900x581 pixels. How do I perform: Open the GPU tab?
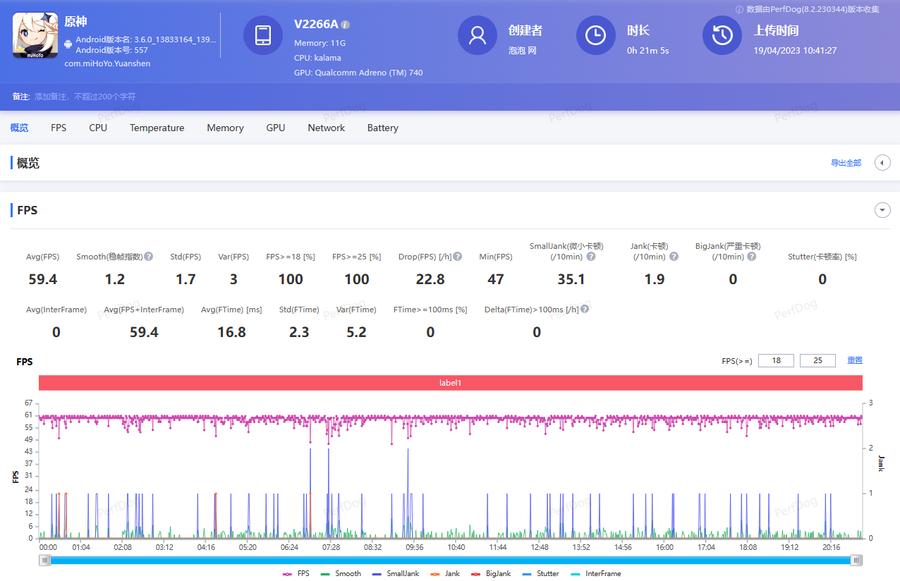pyautogui.click(x=275, y=128)
